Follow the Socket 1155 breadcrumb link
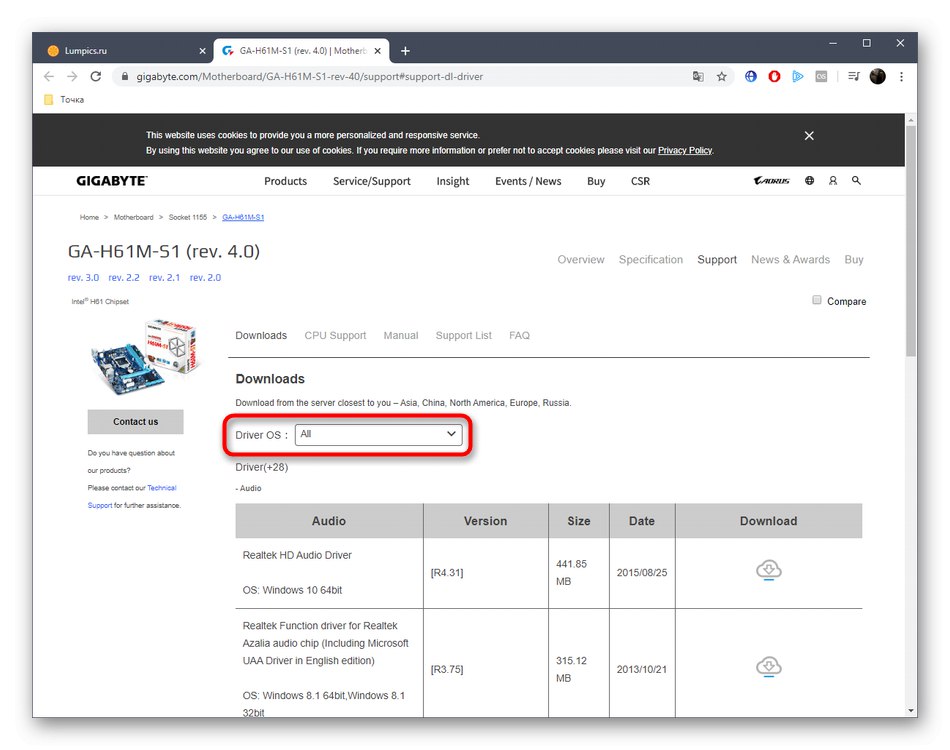Viewport: 950px width, 750px height. click(x=187, y=217)
